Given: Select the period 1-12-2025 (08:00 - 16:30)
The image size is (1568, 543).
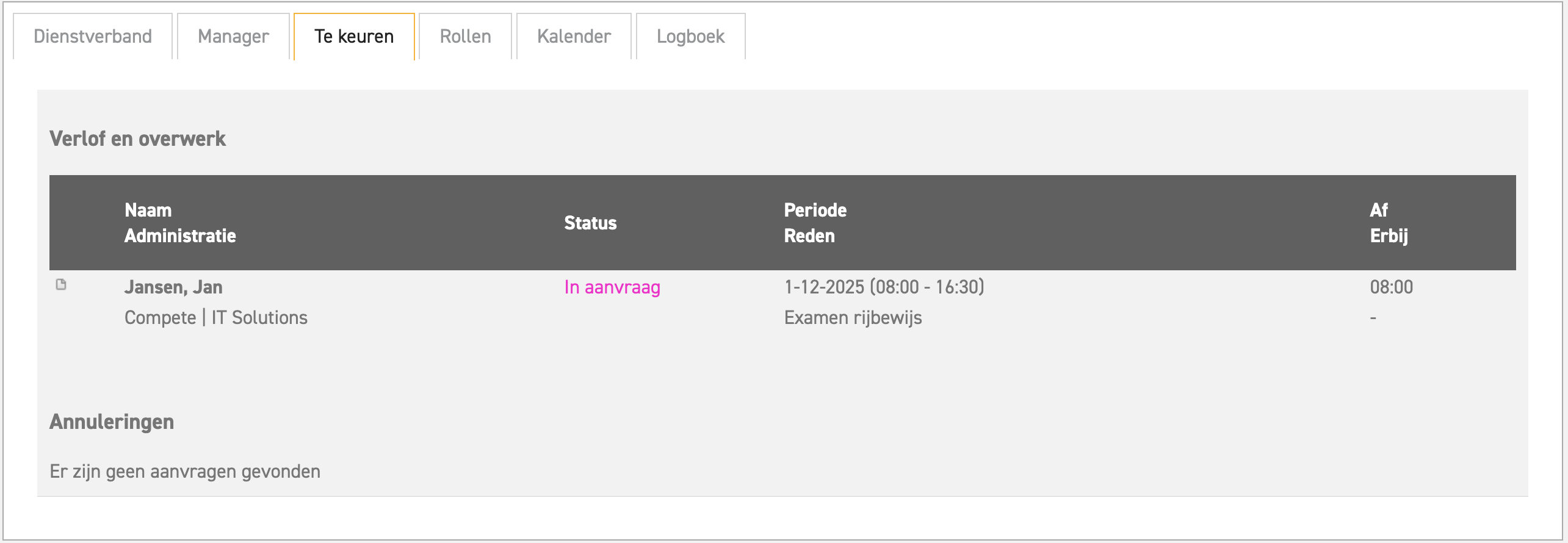Looking at the screenshot, I should 884,287.
